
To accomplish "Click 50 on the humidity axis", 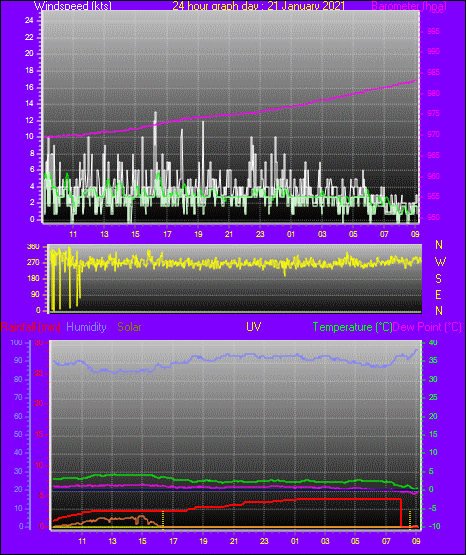I will coord(18,434).
